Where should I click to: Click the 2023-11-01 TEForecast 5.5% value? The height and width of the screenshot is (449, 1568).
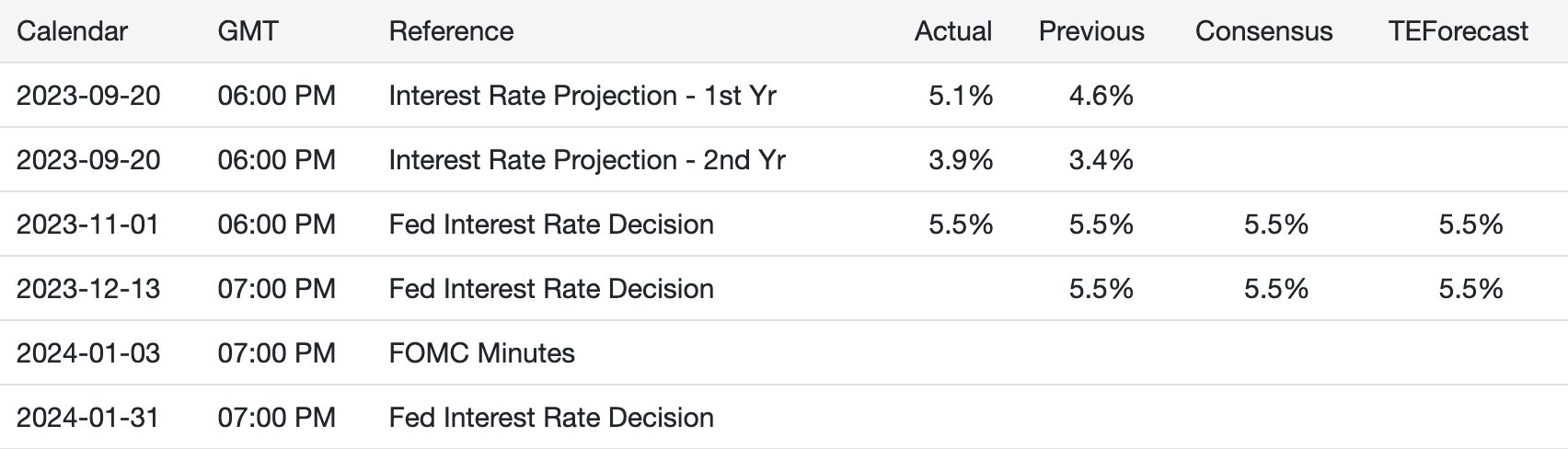coord(1470,224)
